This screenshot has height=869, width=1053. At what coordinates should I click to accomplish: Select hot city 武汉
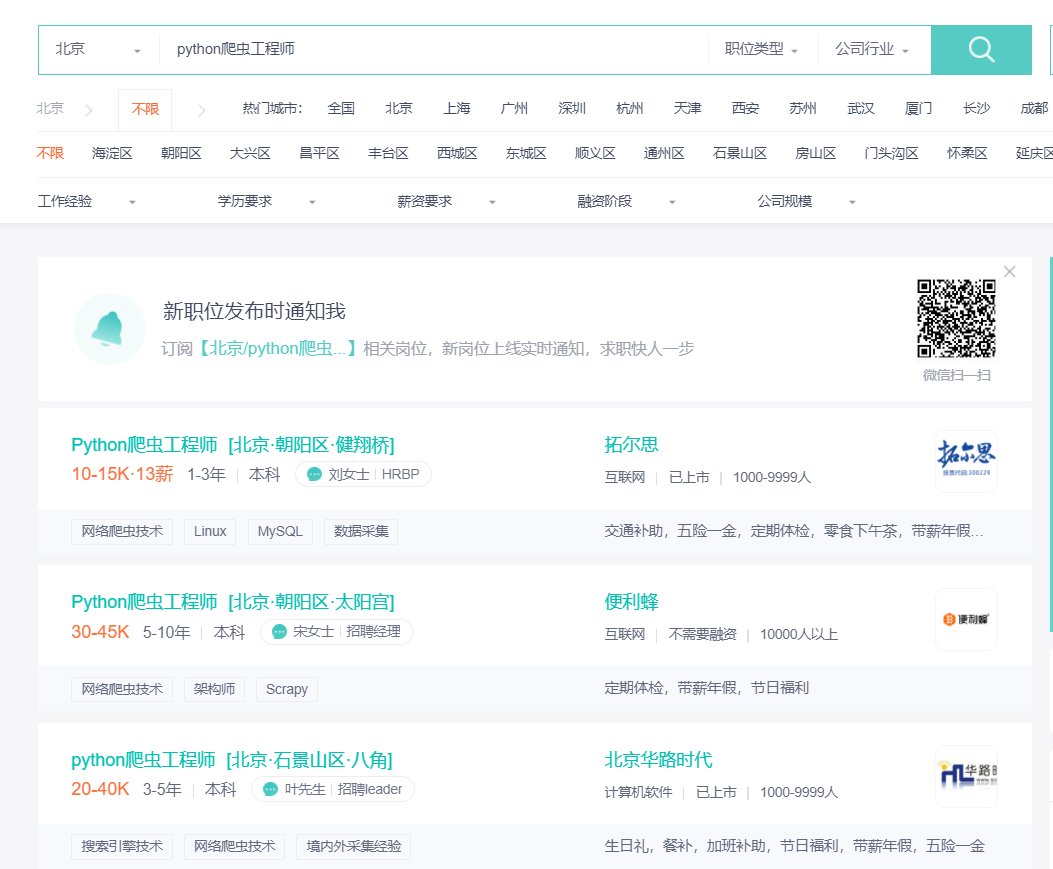pyautogui.click(x=861, y=109)
